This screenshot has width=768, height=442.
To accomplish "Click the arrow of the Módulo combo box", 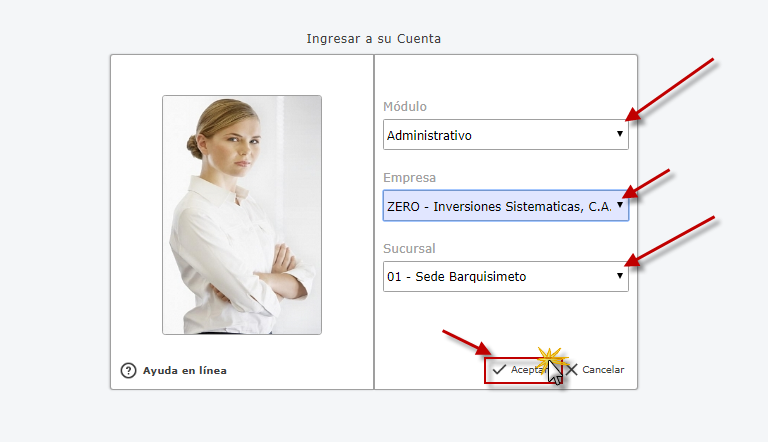I will 620,134.
